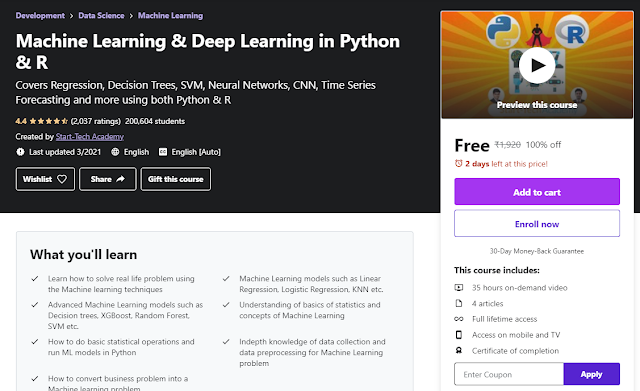Open the Development breadcrumb
The image size is (640, 391).
(x=40, y=16)
